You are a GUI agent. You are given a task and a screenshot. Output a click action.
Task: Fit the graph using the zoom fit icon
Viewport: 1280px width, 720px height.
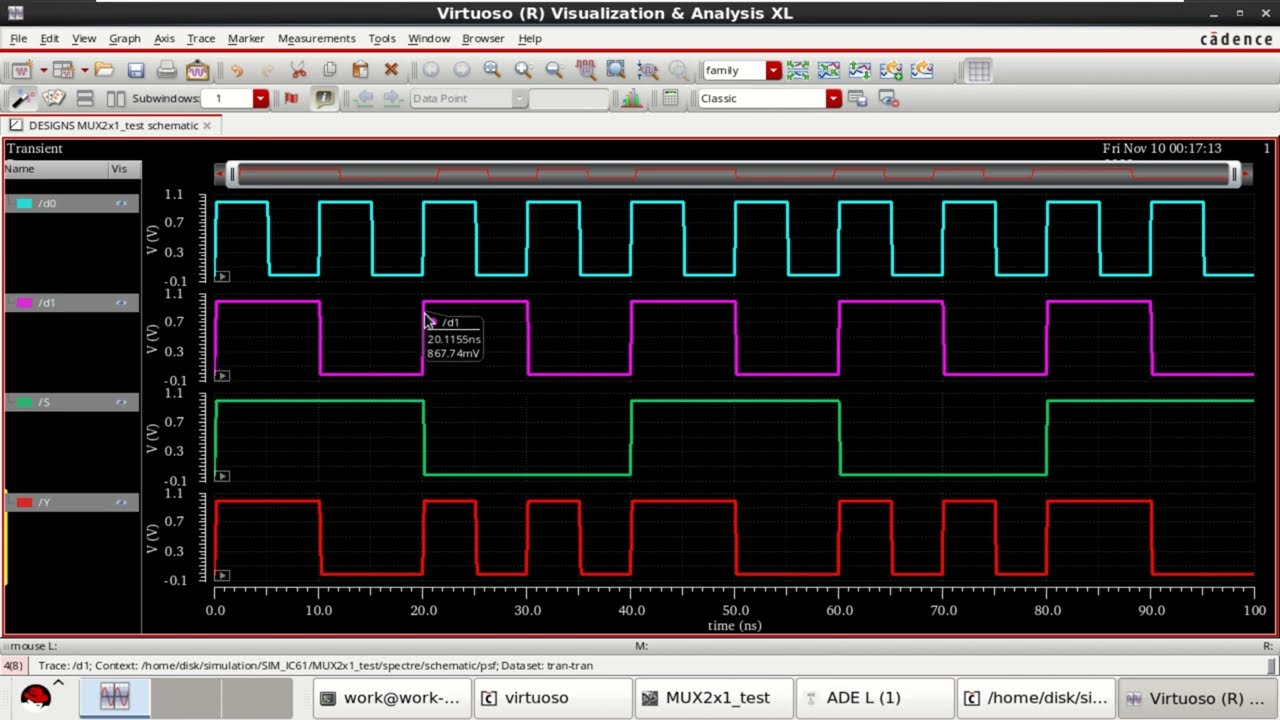click(x=492, y=70)
